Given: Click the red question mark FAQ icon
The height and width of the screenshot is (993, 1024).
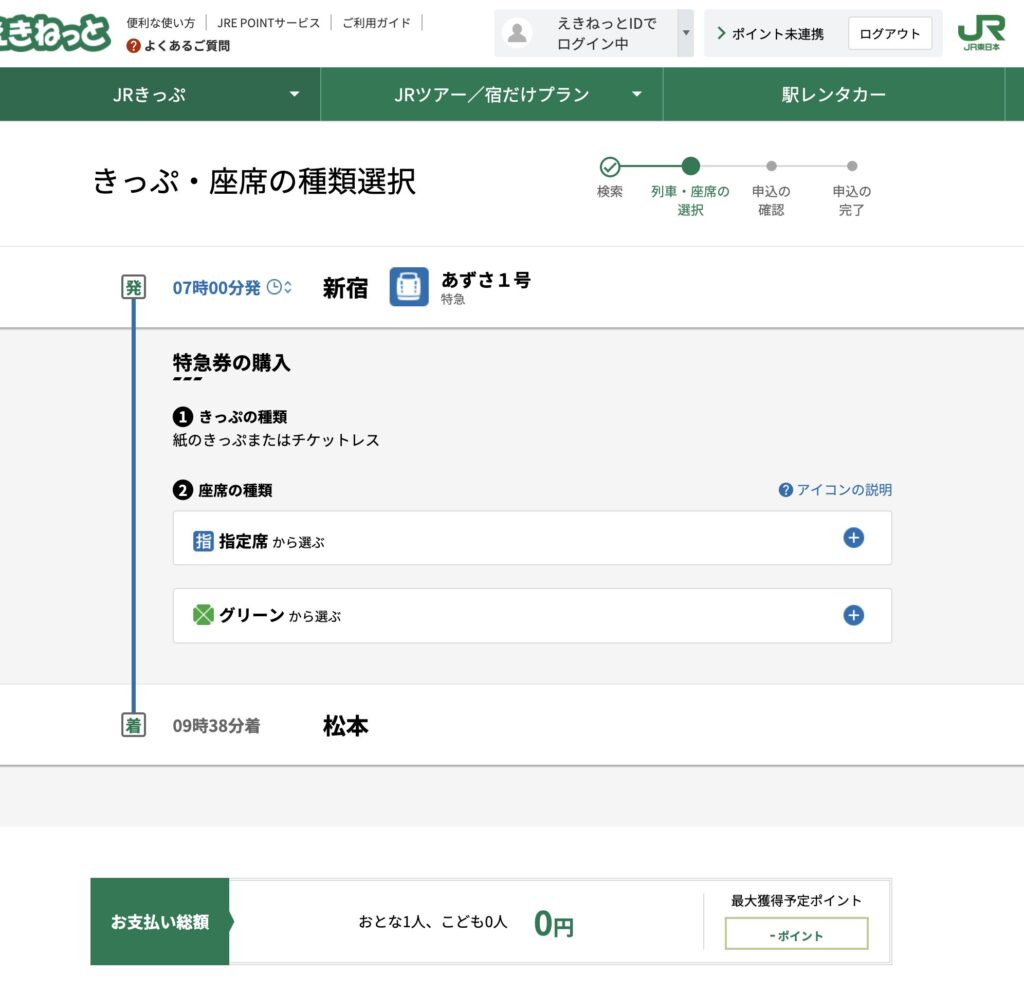Looking at the screenshot, I should pos(134,46).
